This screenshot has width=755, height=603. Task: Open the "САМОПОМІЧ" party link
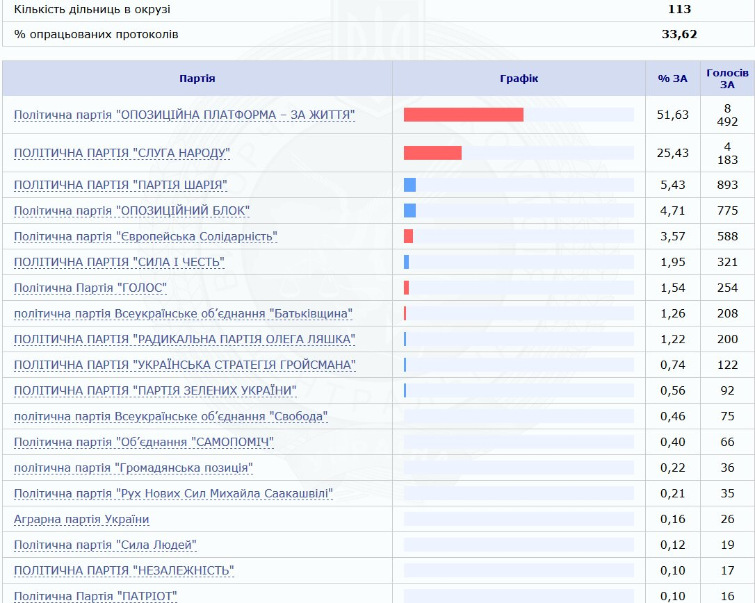click(x=144, y=442)
